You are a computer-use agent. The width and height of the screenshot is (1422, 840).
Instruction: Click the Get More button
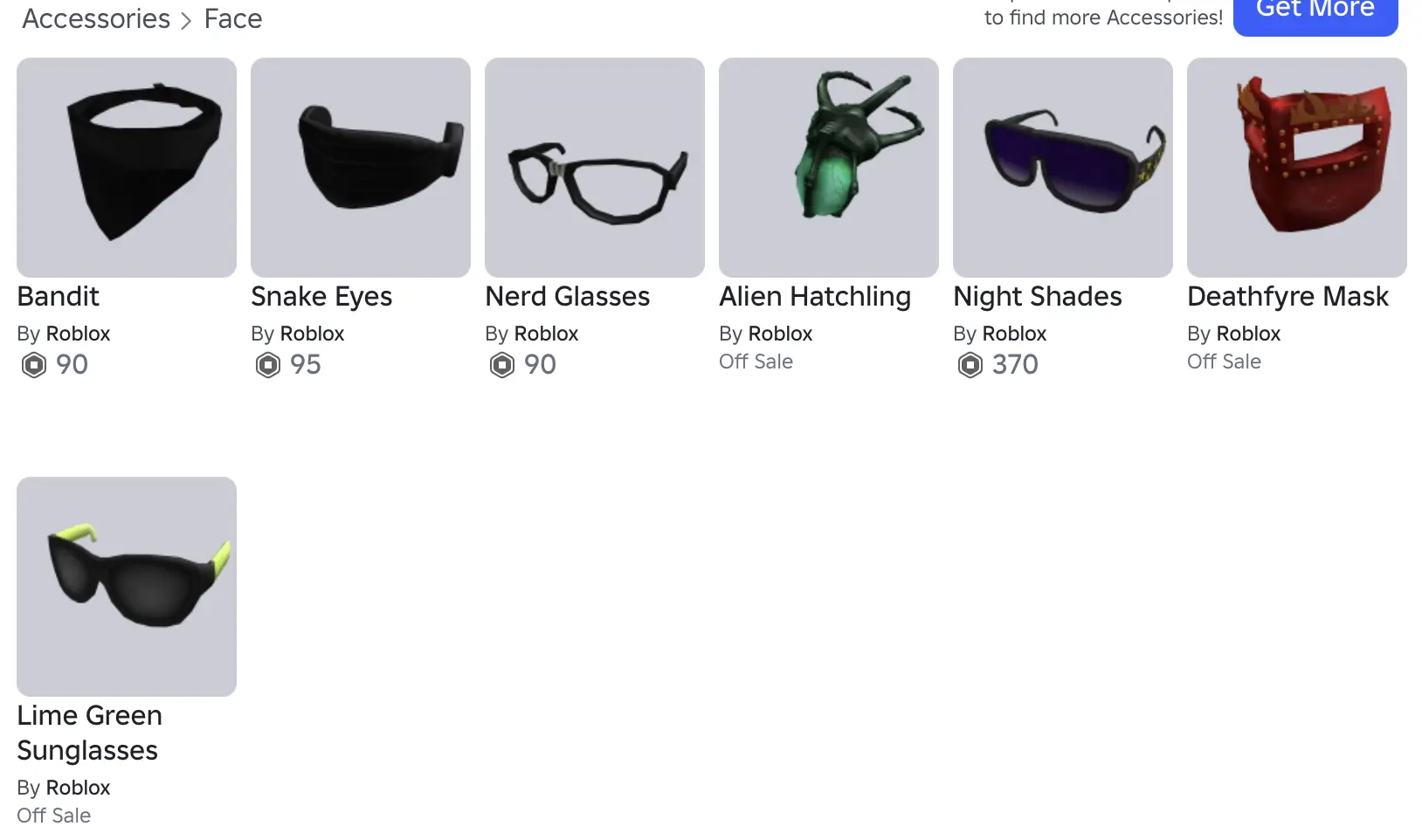(1315, 12)
